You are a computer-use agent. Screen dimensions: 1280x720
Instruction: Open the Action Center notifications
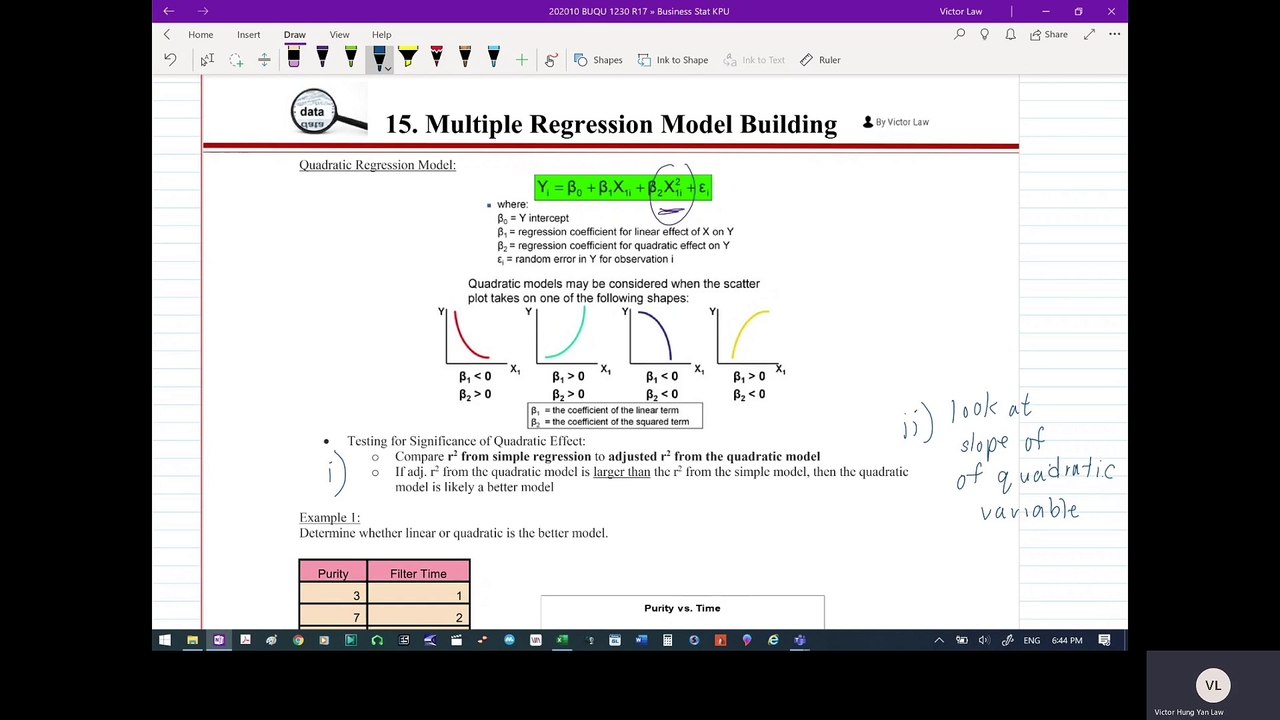(1104, 640)
